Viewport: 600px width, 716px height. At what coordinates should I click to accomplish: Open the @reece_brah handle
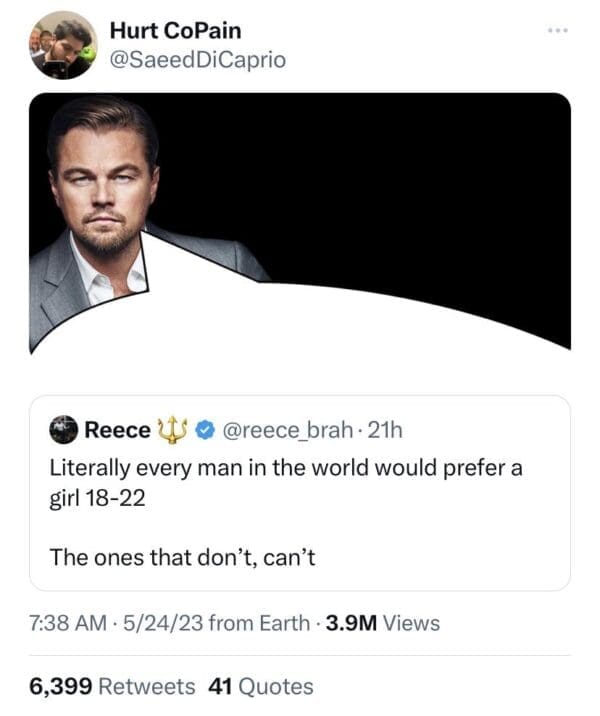283,431
